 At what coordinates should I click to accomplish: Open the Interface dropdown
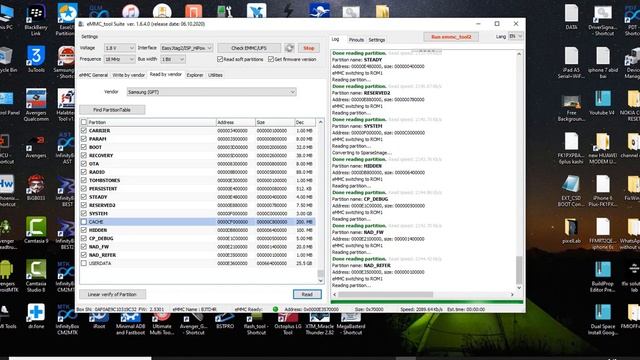[187, 48]
